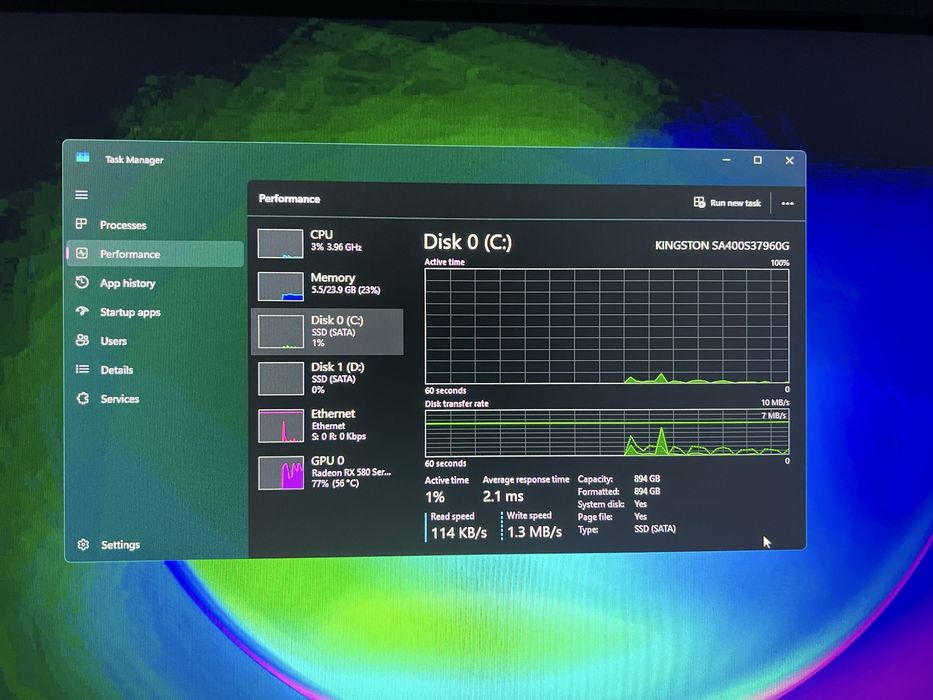Select the Ethernet activity mini graph
The image size is (933, 700).
(281, 426)
